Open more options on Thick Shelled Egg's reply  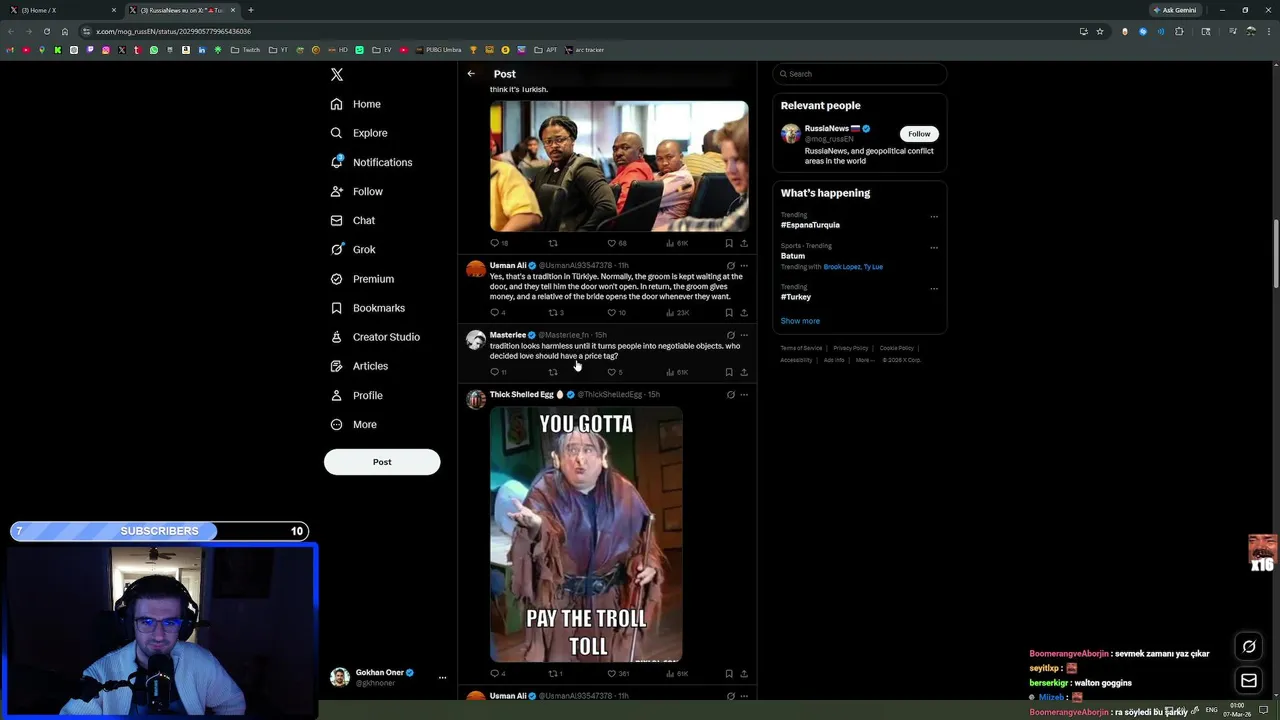pyautogui.click(x=744, y=395)
